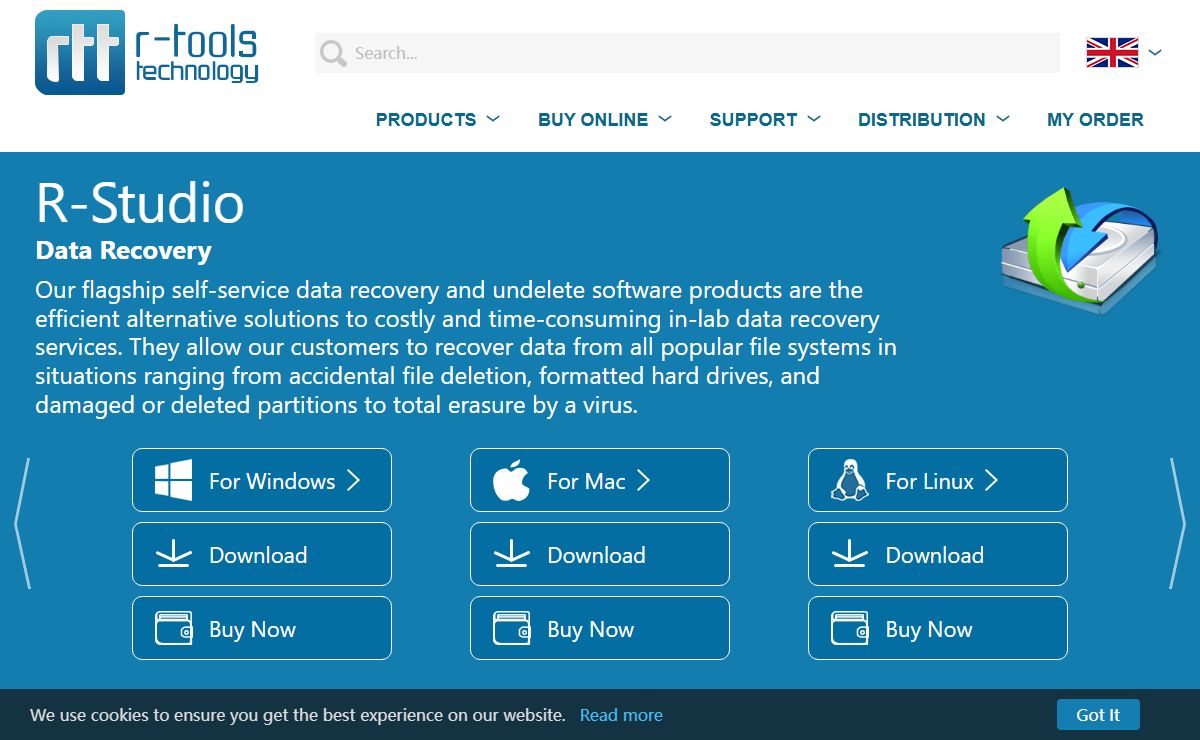The image size is (1200, 740).
Task: Go to next slide with right arrow
Action: click(1177, 523)
